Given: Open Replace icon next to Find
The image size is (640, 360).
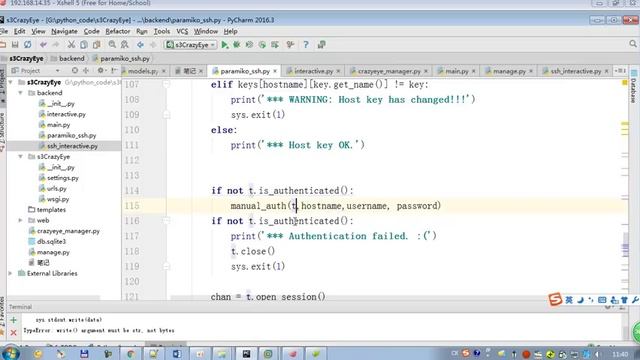Looking at the screenshot, I should [x=124, y=44].
